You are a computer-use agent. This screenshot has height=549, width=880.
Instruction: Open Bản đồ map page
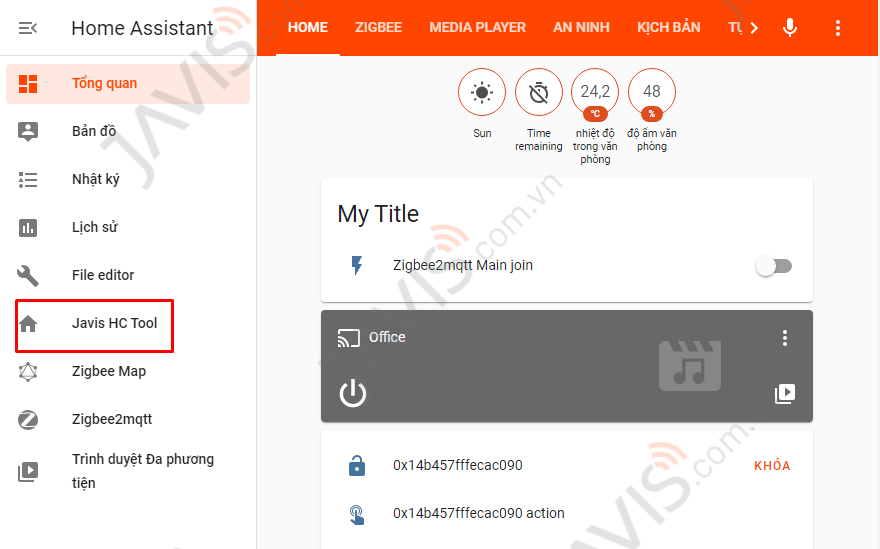coord(128,131)
